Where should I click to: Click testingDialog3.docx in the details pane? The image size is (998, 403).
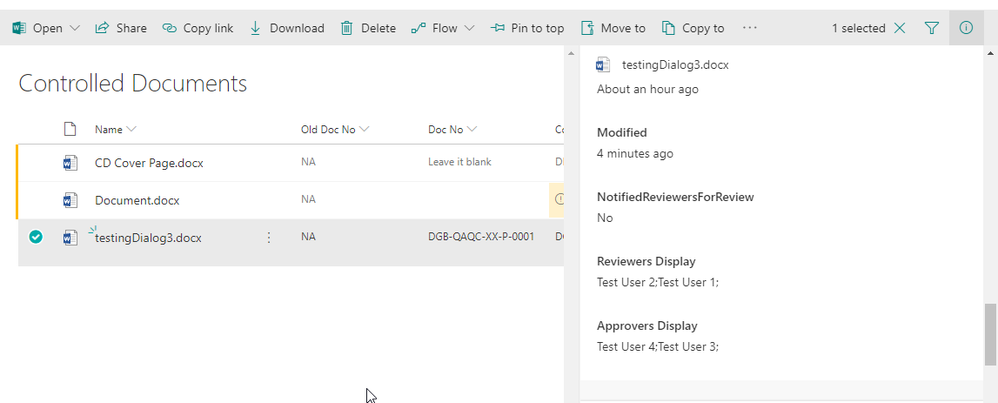[x=675, y=64]
